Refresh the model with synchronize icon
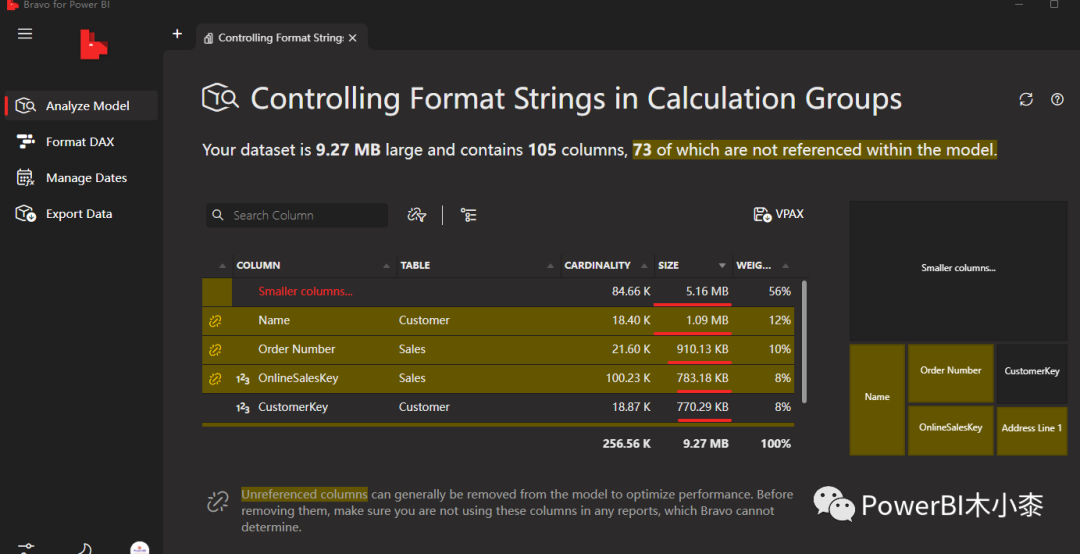Viewport: 1080px width, 554px height. (1026, 99)
